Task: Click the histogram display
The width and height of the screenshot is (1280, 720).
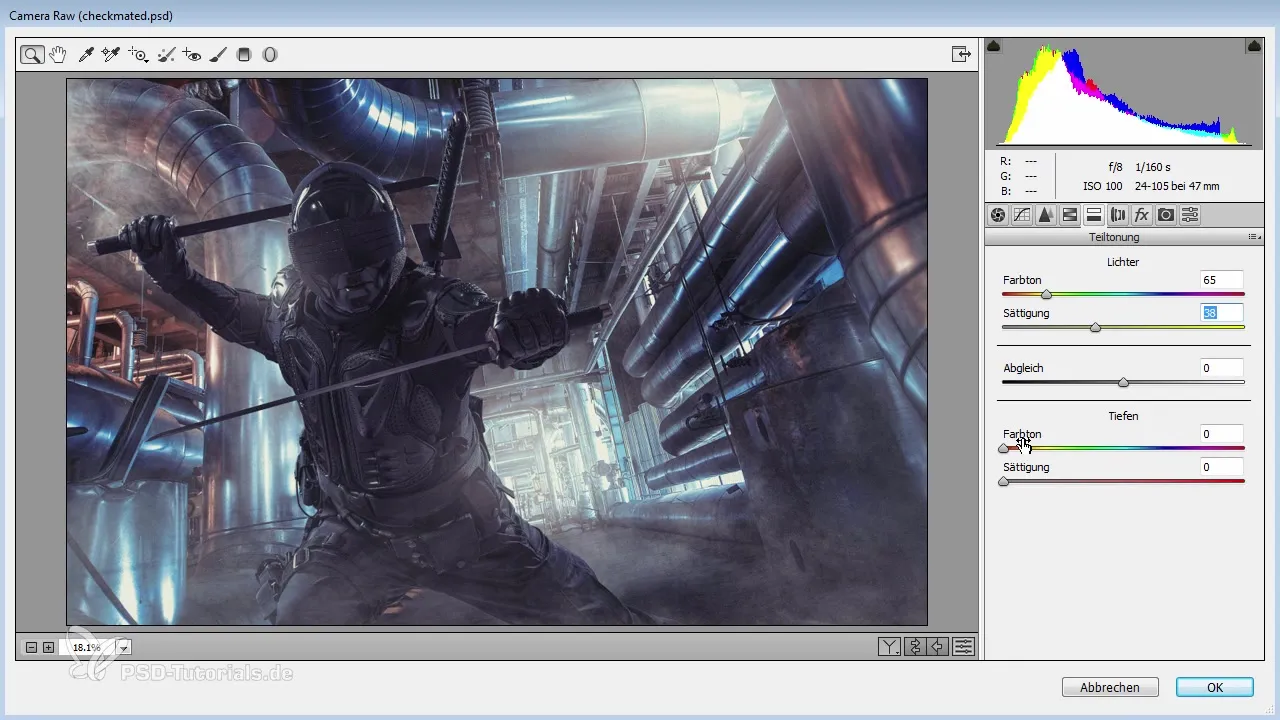Action: pos(1123,93)
